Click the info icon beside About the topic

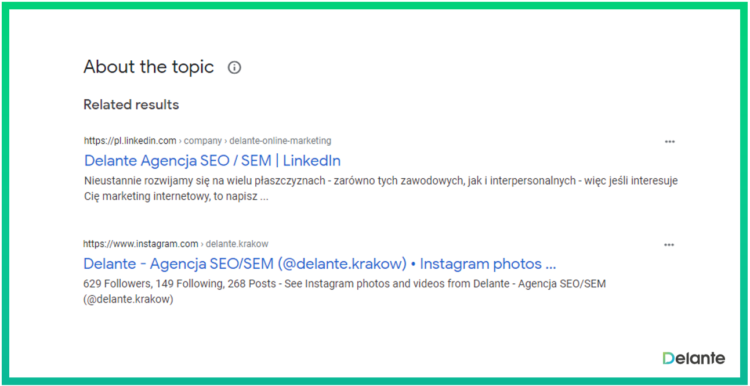tap(234, 67)
